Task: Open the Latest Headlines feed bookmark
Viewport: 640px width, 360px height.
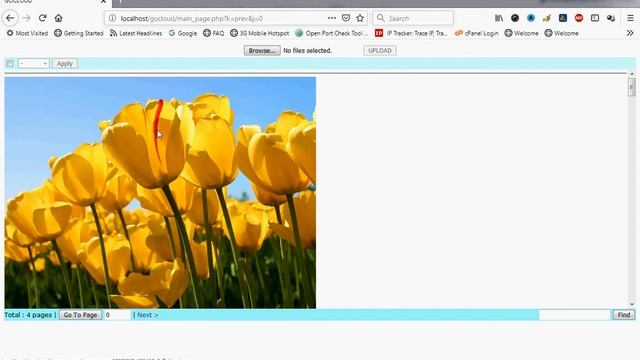Action: tap(136, 33)
